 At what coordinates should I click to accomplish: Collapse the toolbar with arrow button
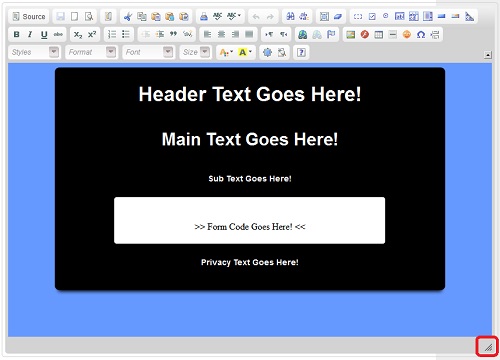click(x=488, y=55)
